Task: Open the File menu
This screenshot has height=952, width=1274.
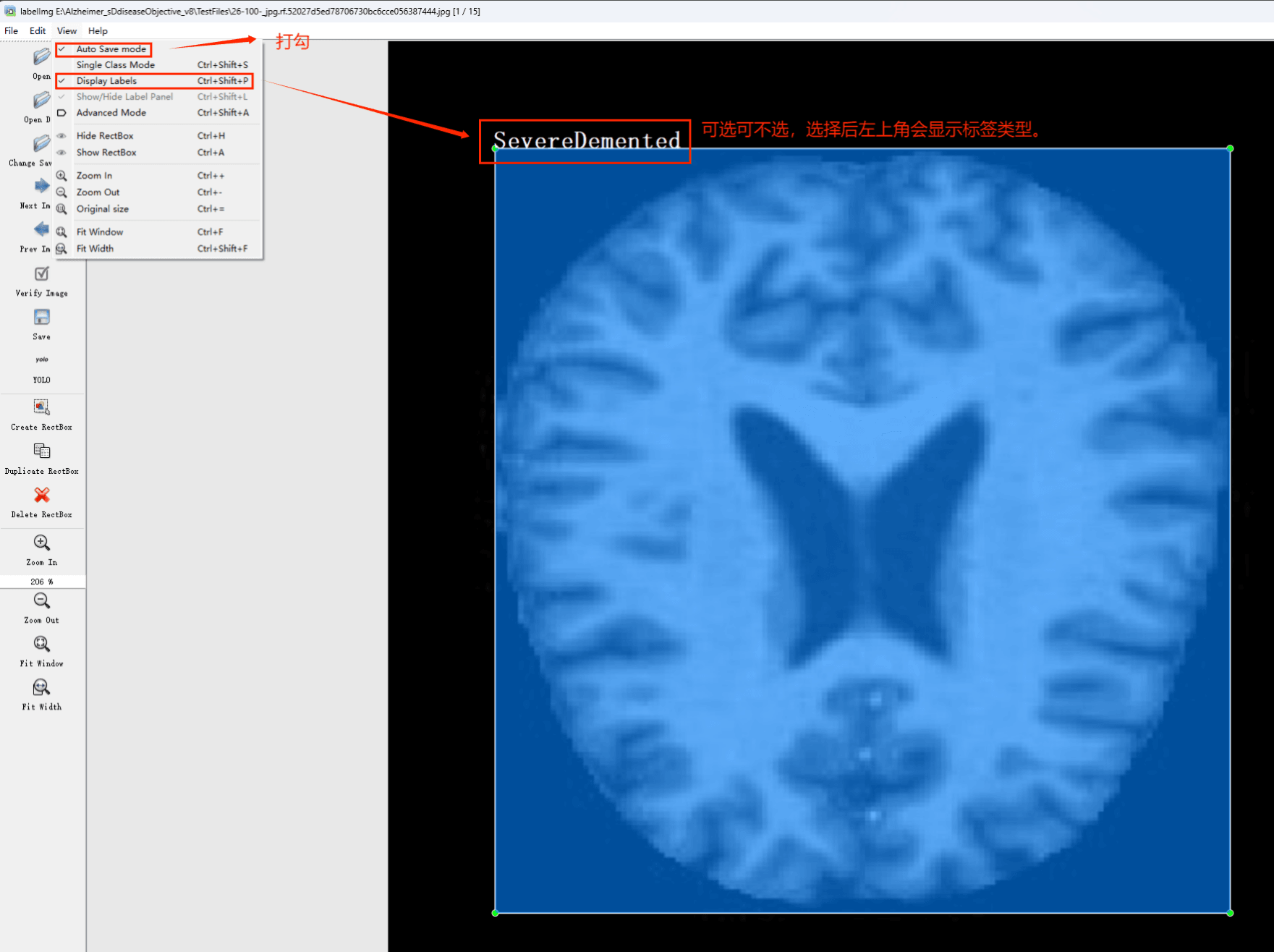Action: tap(12, 31)
